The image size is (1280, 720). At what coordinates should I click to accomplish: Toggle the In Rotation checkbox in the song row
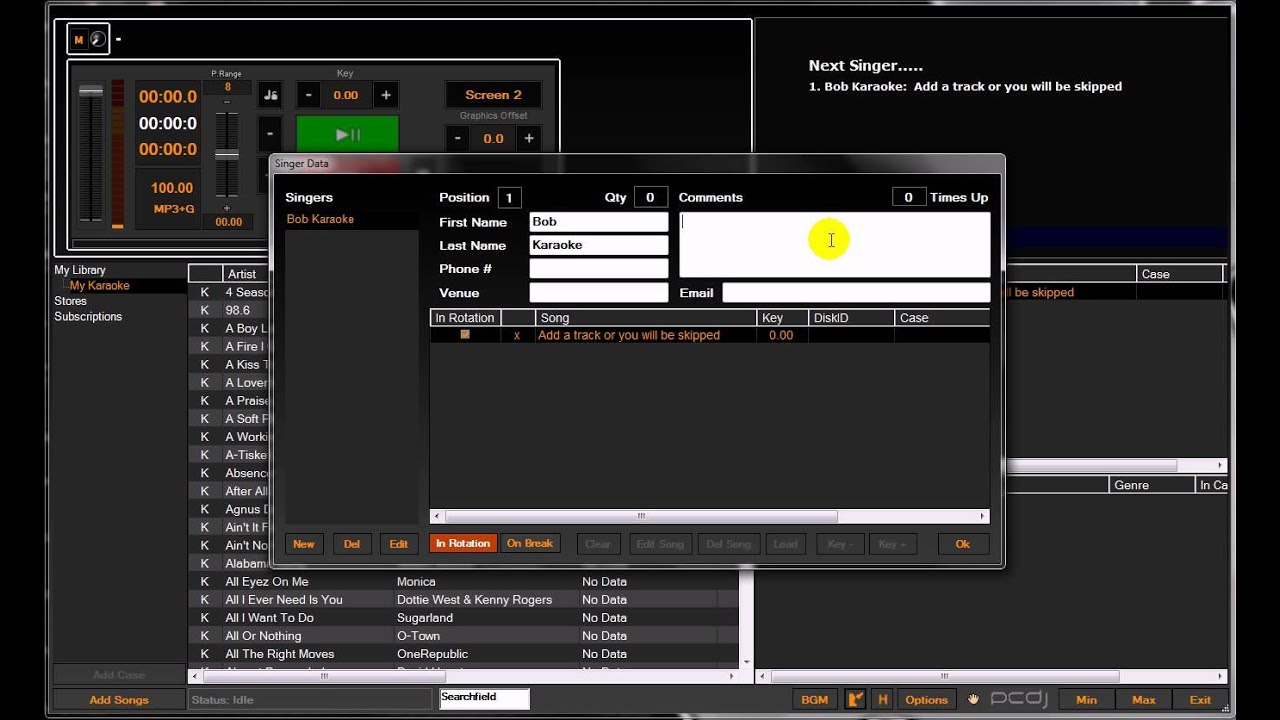(465, 335)
